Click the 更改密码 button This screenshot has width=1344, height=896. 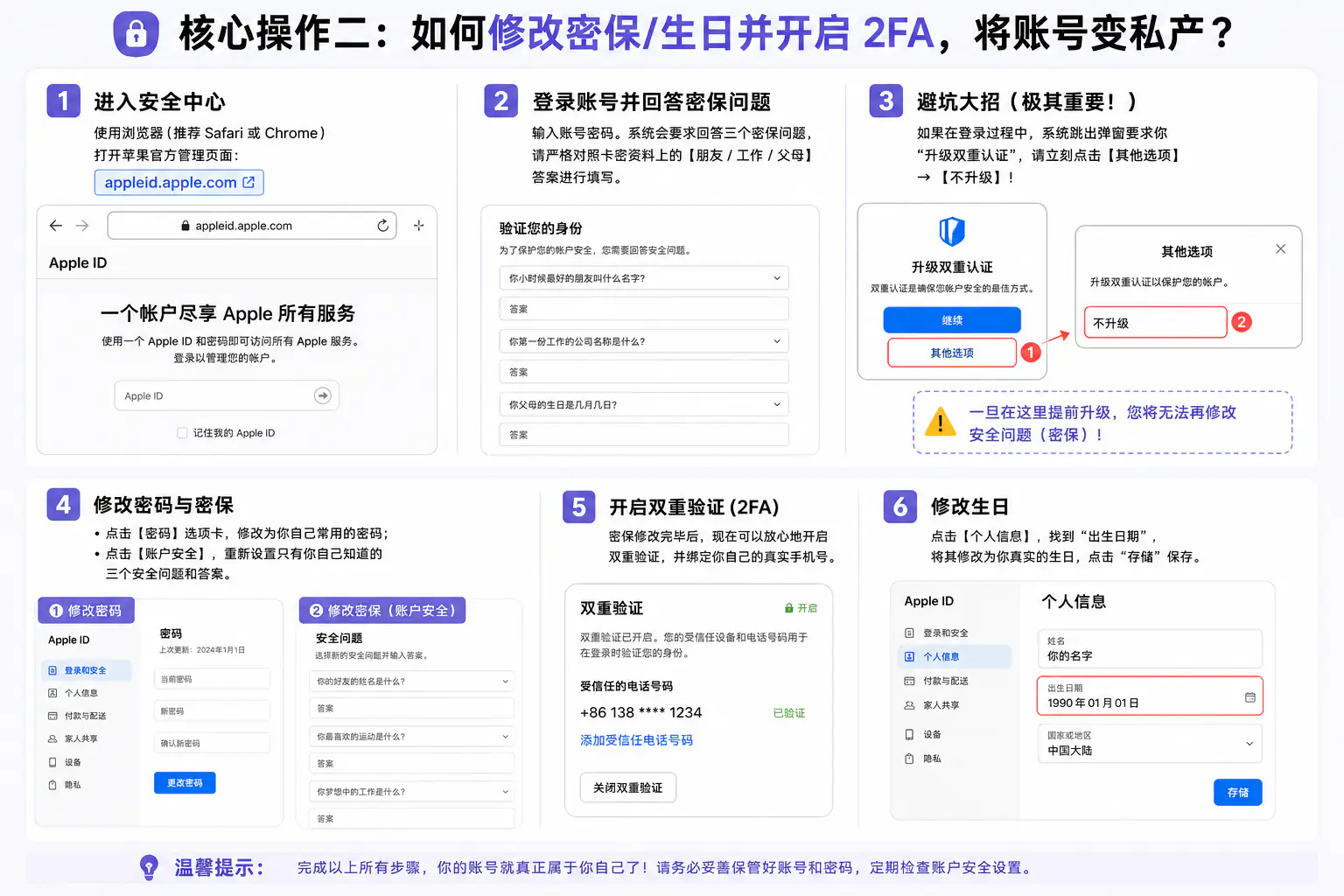click(185, 783)
